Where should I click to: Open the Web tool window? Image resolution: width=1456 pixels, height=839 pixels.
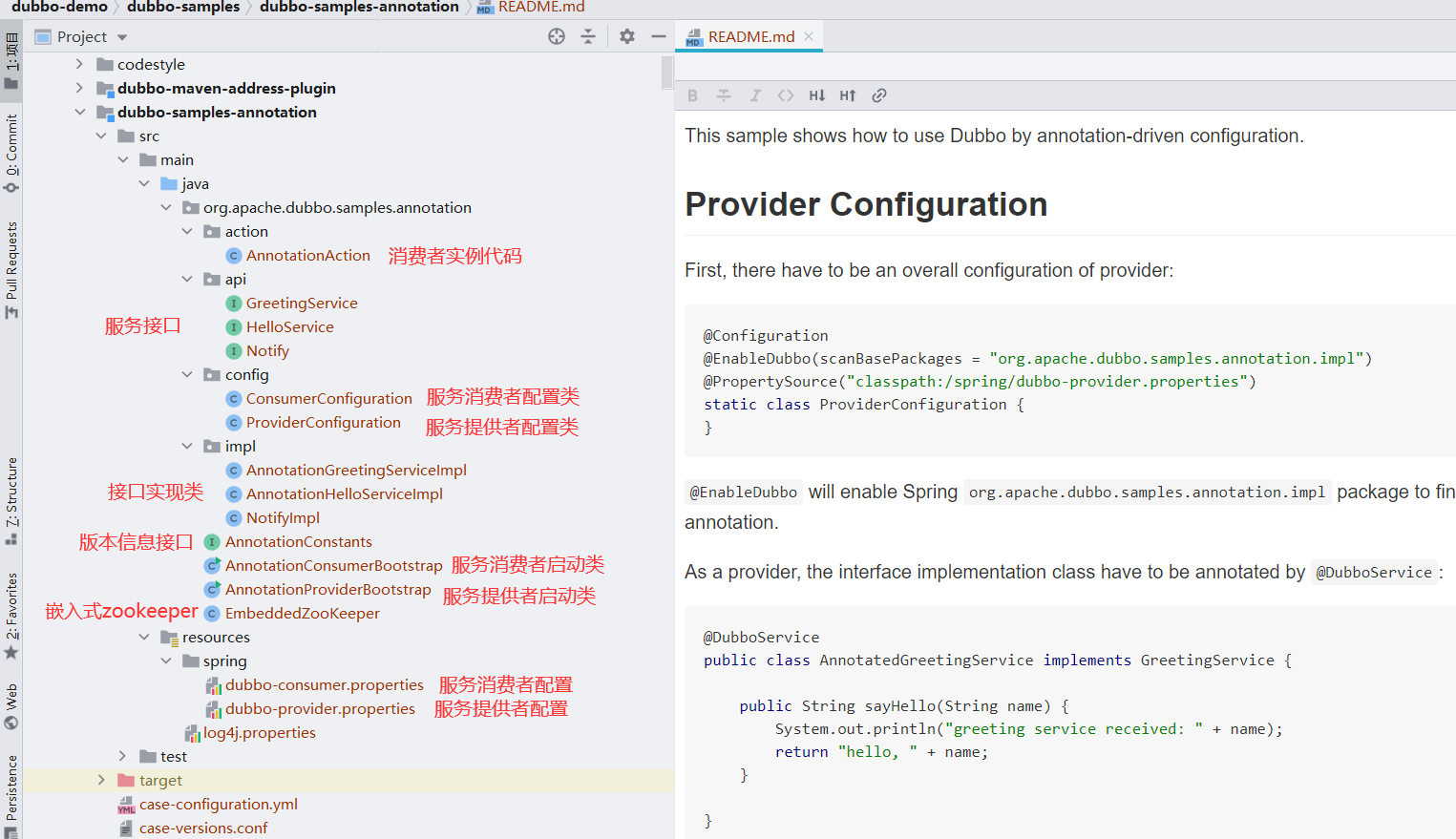(11, 706)
